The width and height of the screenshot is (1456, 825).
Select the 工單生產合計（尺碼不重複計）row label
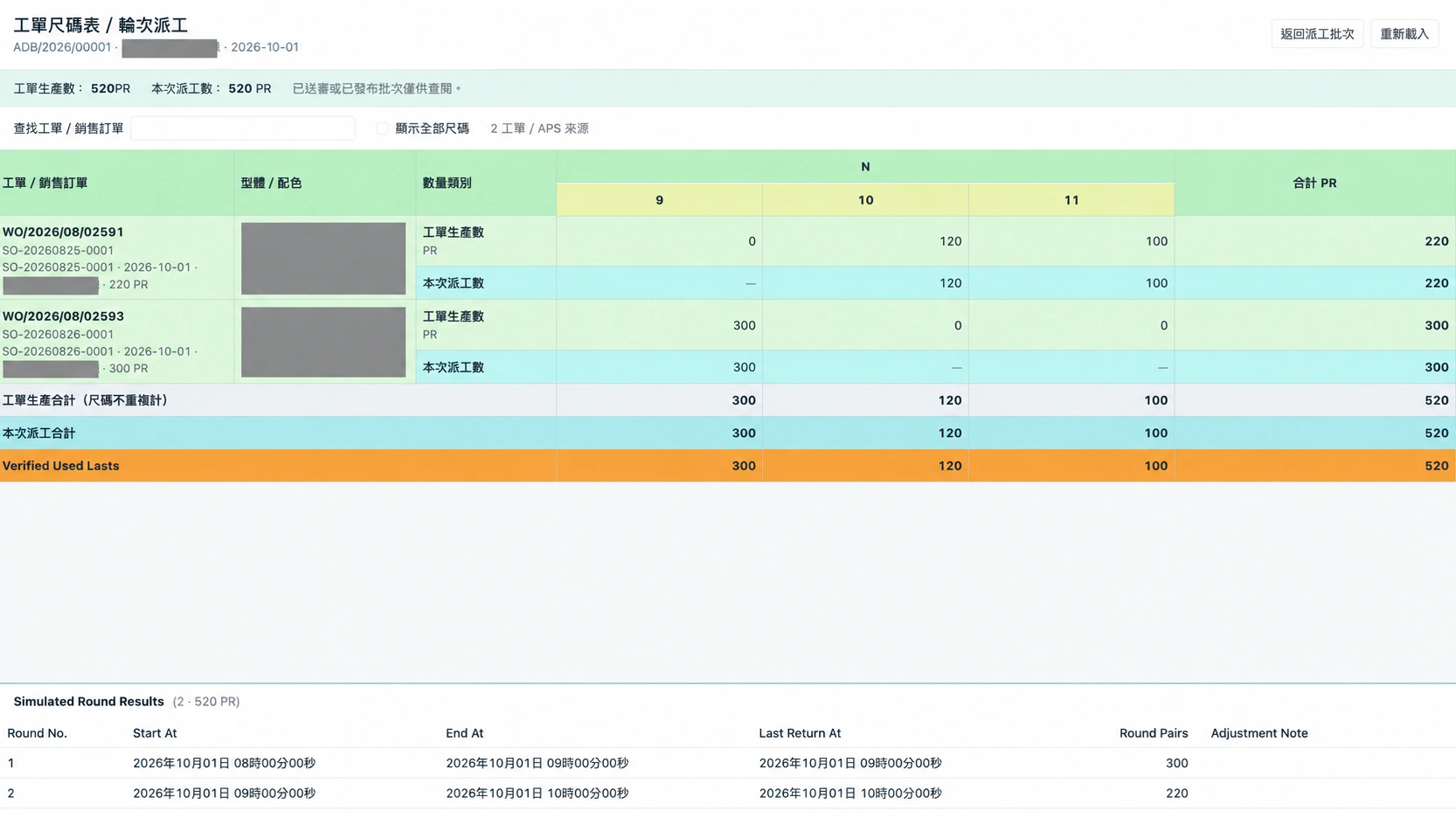[x=85, y=400]
